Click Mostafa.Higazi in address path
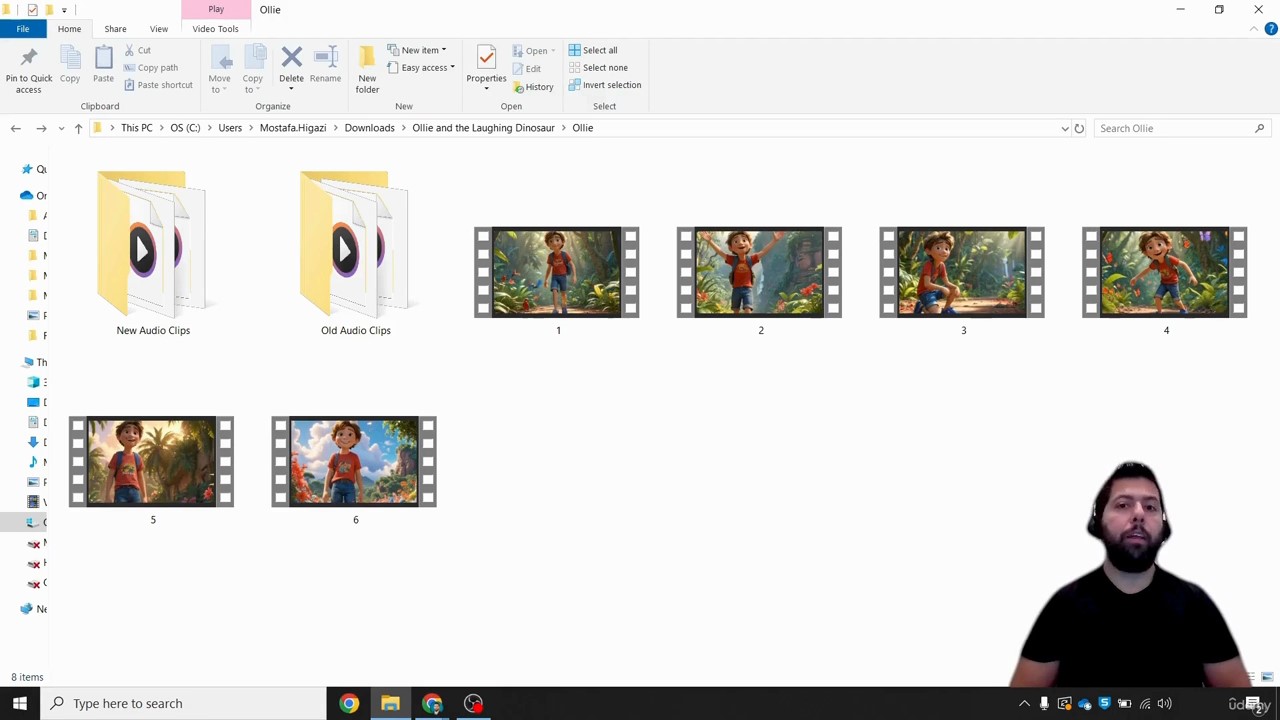1280x720 pixels. pyautogui.click(x=293, y=128)
